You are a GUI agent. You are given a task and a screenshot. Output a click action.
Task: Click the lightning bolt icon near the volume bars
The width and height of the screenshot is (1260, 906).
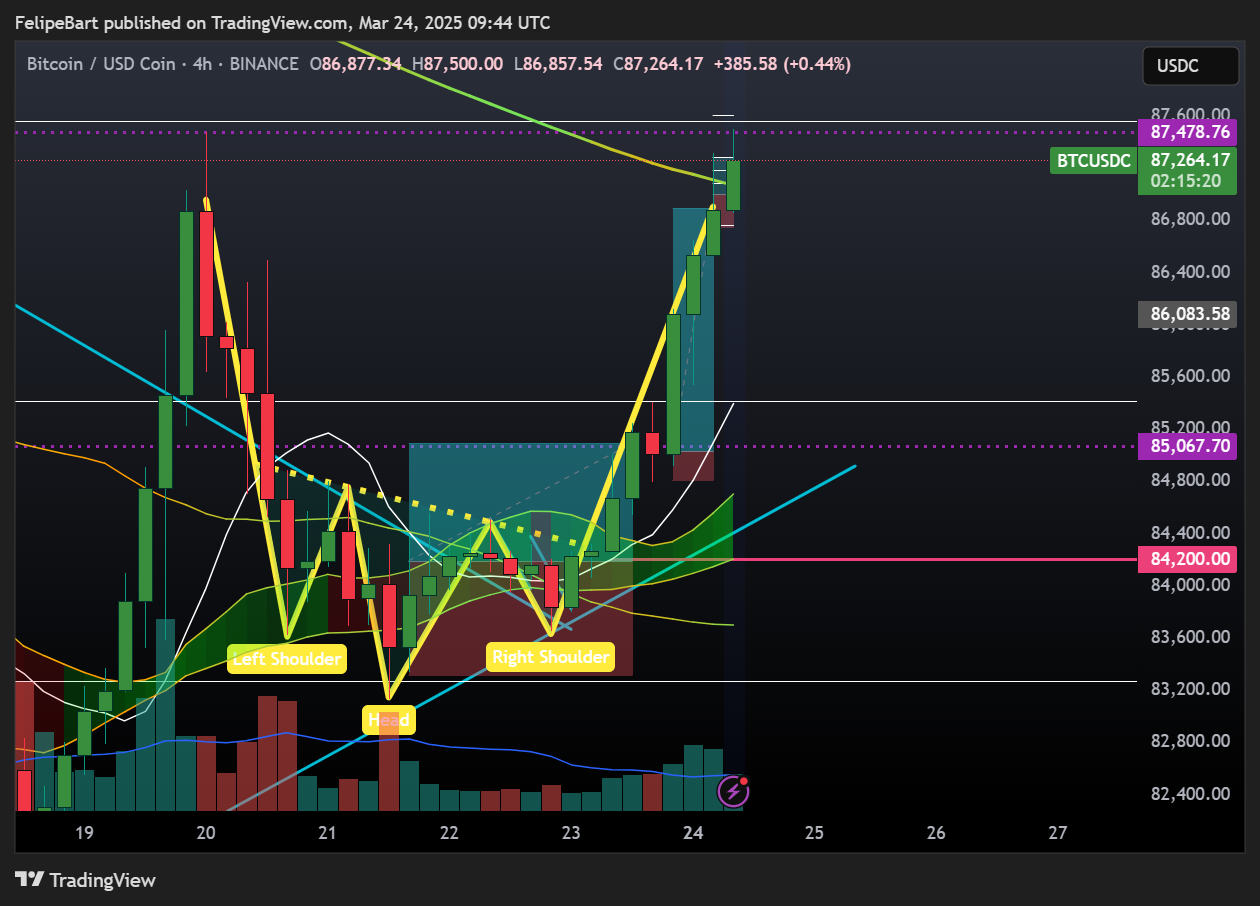pos(733,791)
